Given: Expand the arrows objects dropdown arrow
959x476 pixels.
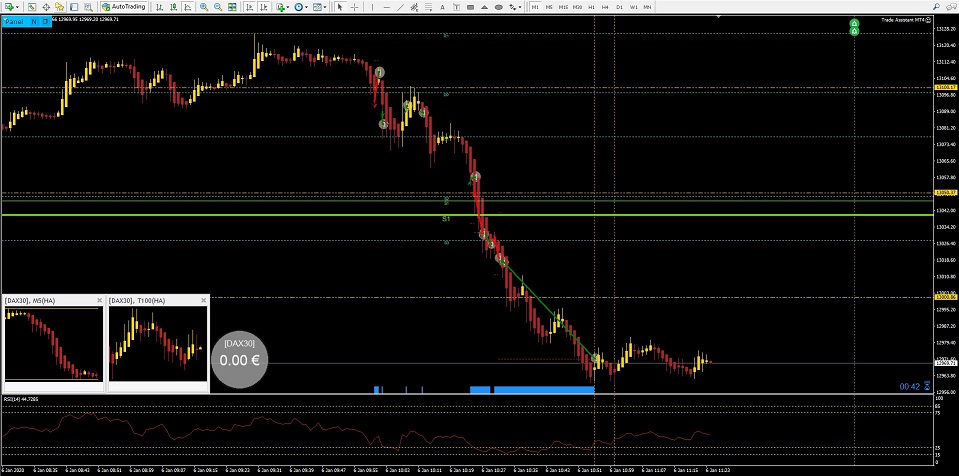Looking at the screenshot, I should tap(520, 7).
